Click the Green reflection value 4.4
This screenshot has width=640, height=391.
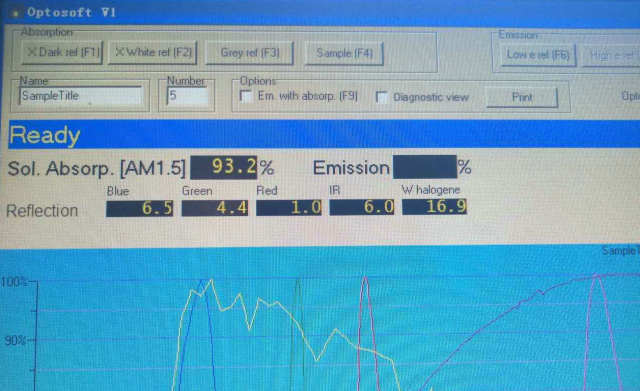point(215,208)
